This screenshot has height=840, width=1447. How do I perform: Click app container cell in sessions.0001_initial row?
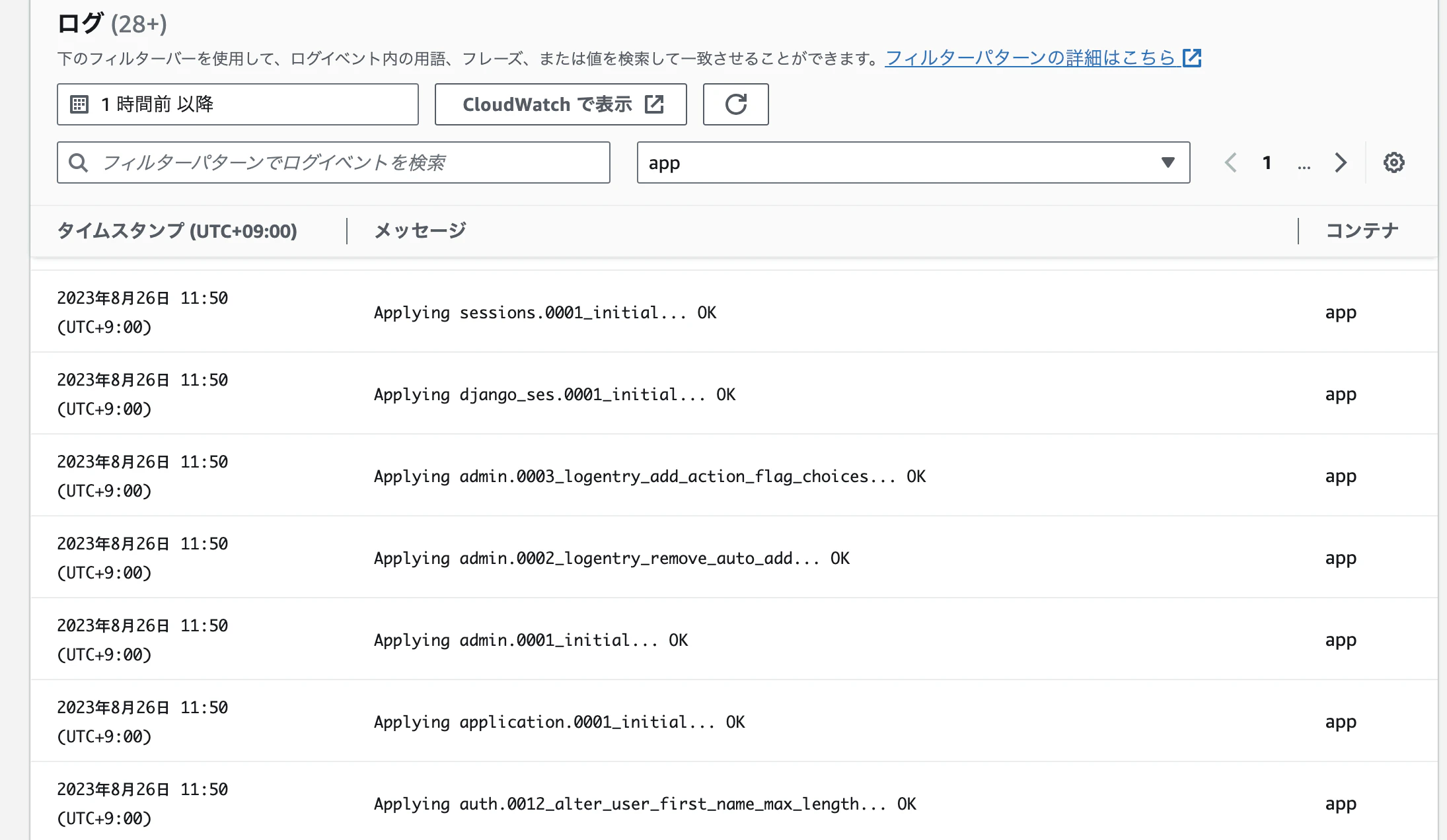[1341, 313]
